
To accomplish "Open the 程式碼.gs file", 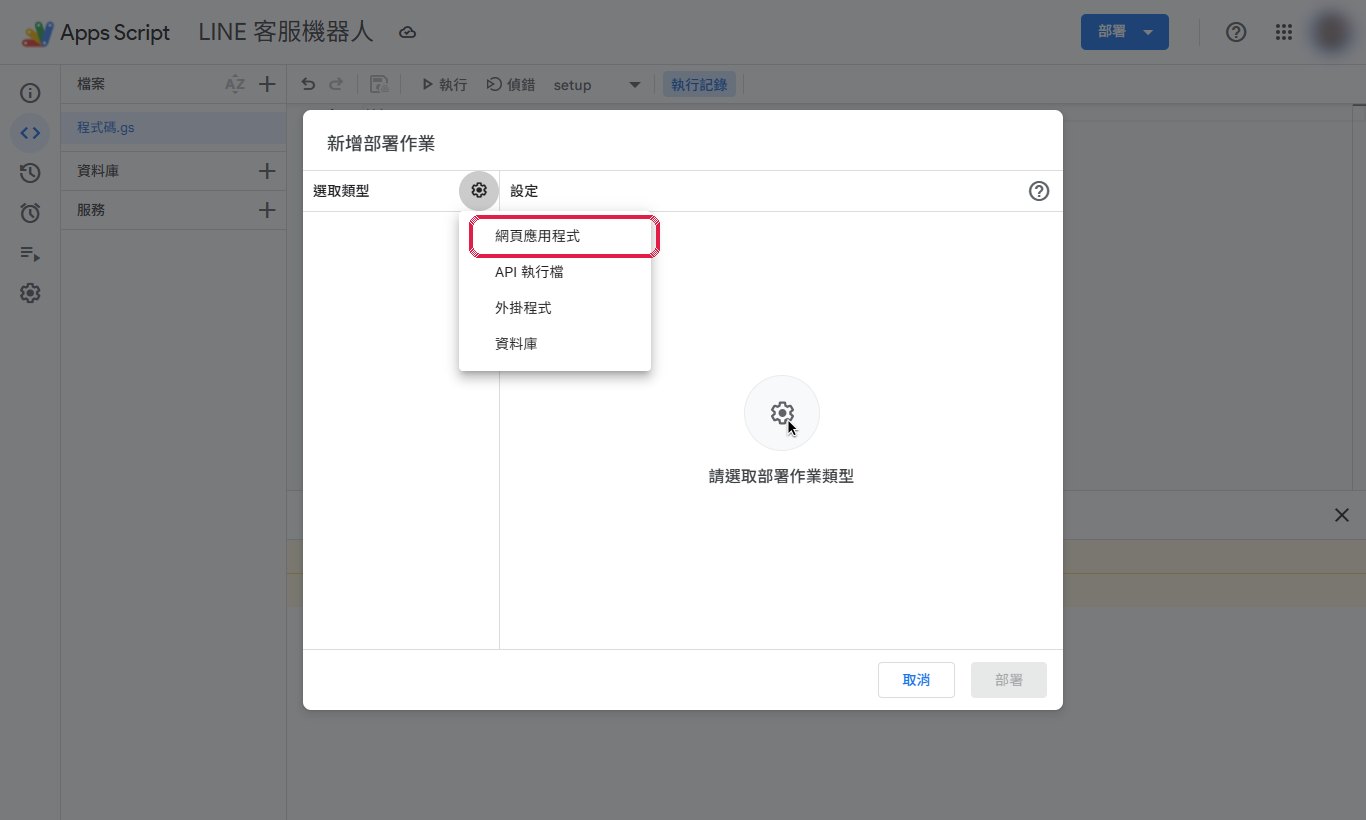I will click(173, 128).
